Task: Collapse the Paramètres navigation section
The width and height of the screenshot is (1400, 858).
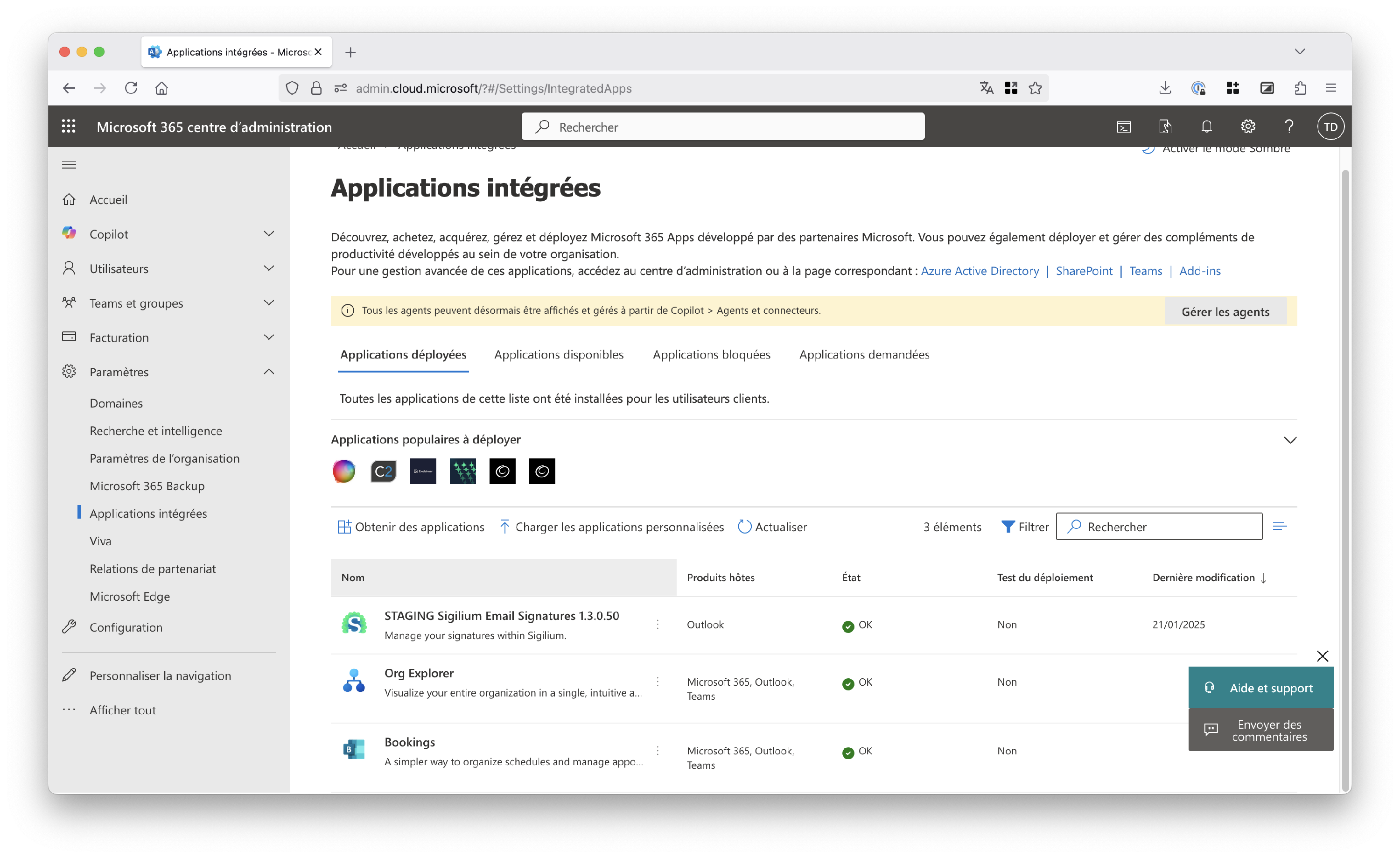Action: 269,372
